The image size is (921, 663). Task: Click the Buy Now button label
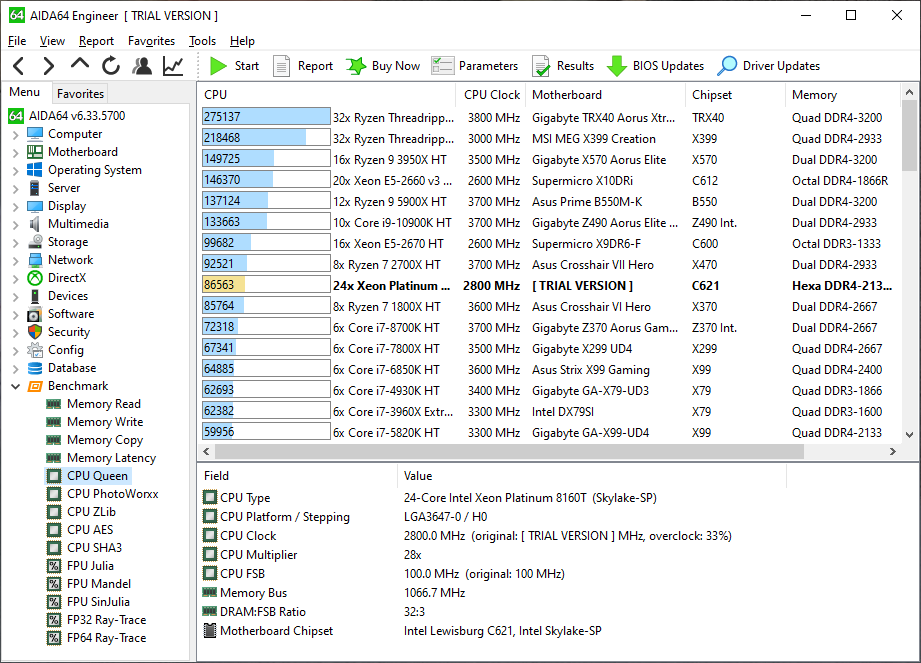396,66
